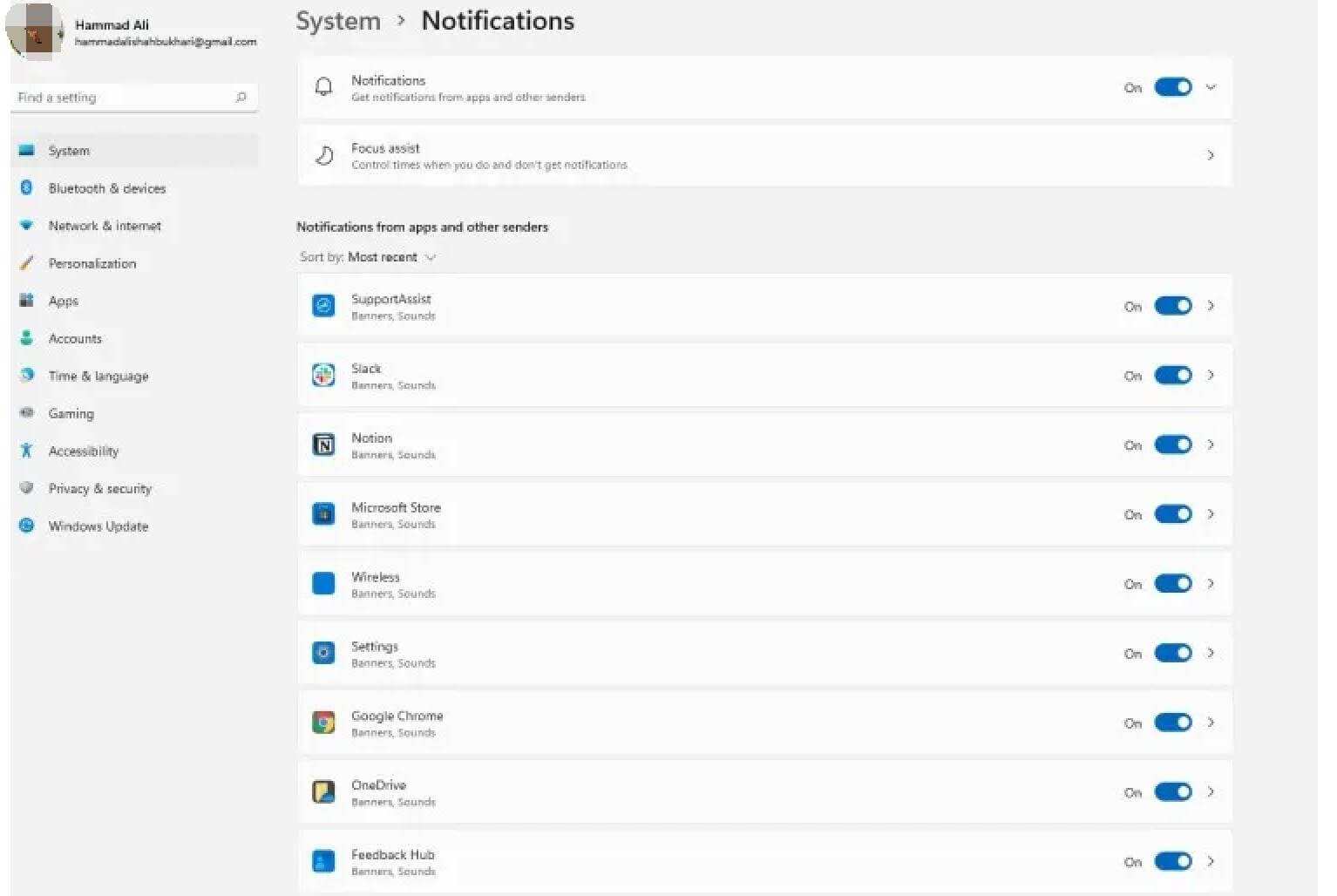Click the System breadcrumb link
1337x896 pixels.
tap(338, 20)
